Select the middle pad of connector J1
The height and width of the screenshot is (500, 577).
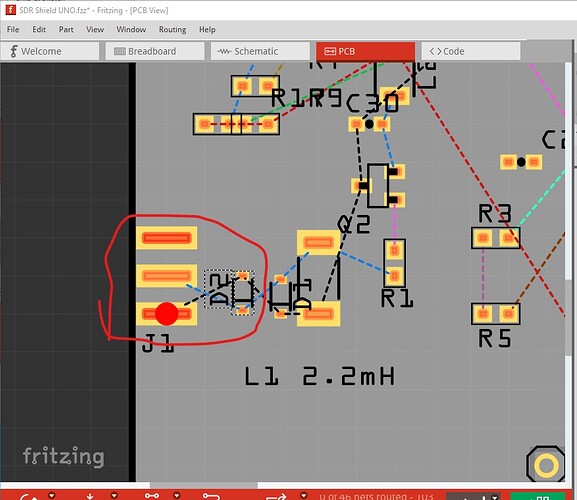click(167, 276)
